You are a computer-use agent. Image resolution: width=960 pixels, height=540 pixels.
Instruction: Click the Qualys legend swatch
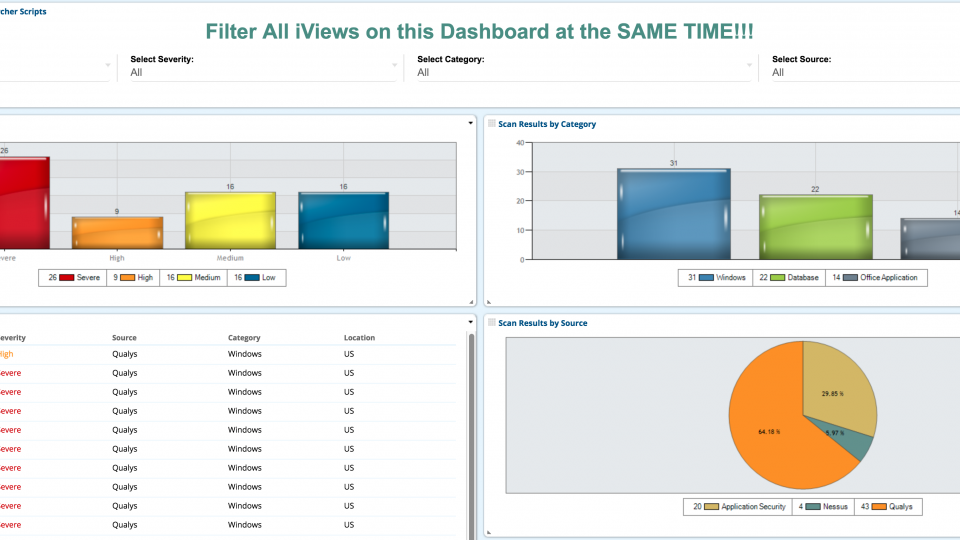coord(879,507)
